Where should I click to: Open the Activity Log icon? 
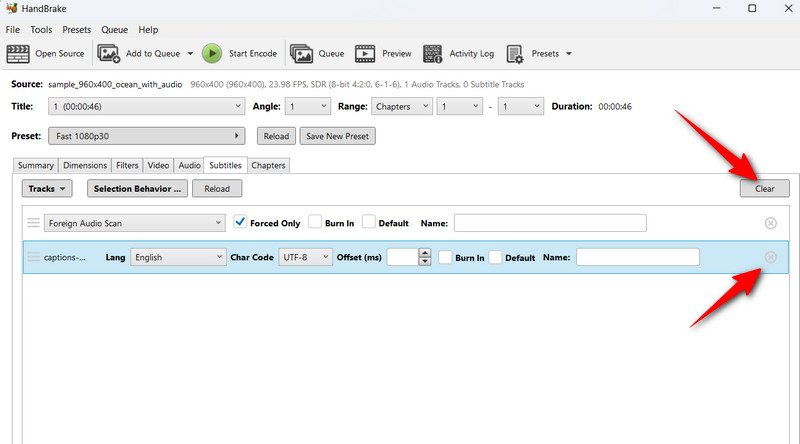(433, 53)
